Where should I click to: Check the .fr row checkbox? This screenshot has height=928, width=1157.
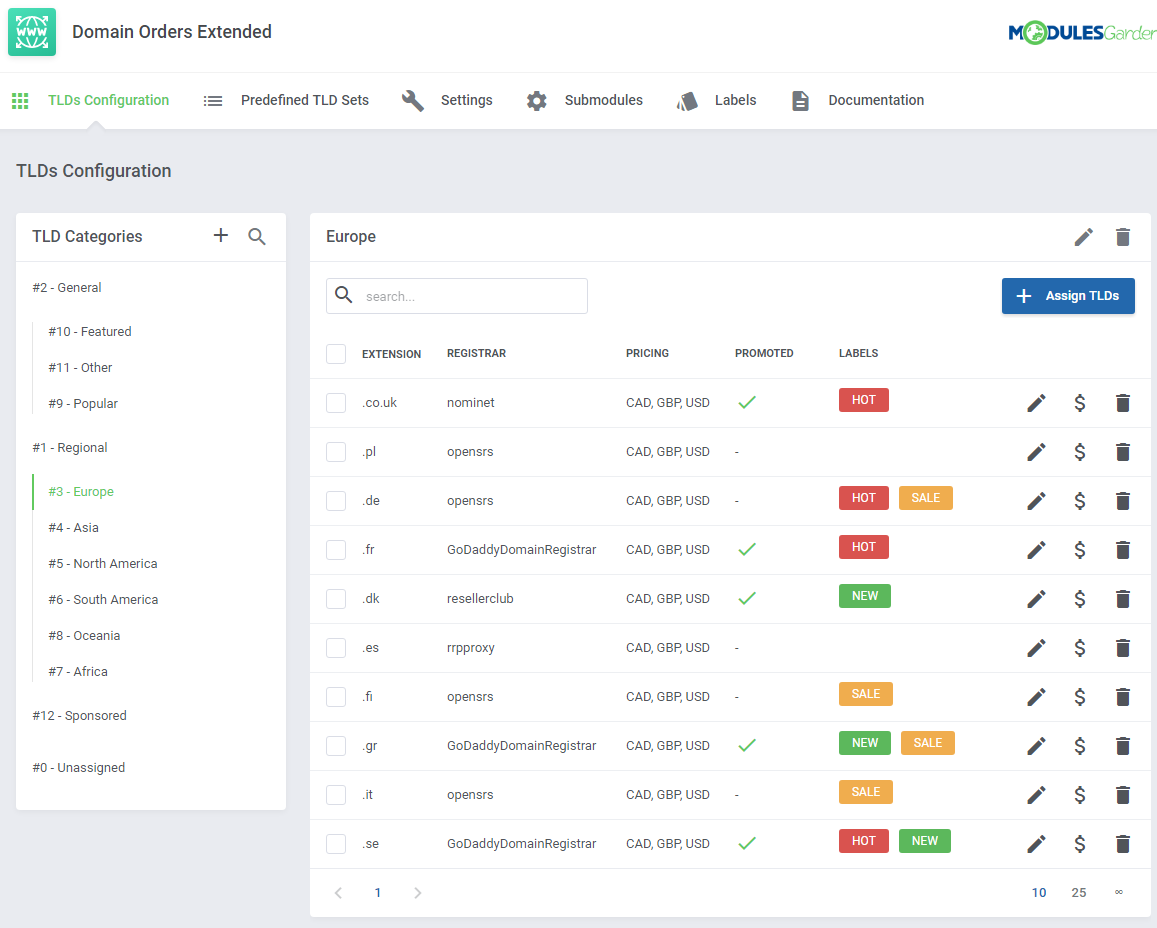pyautogui.click(x=336, y=550)
